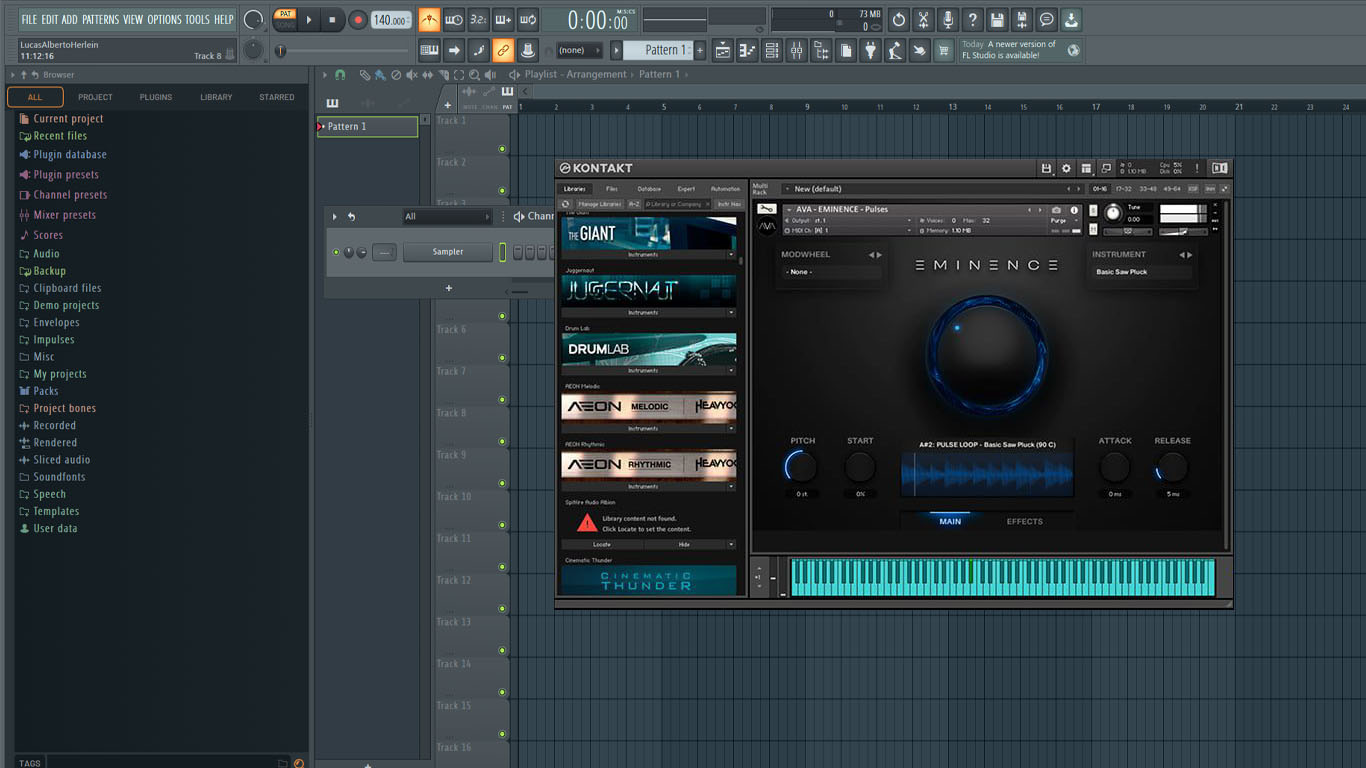Open the TOOLS menu
This screenshot has width=1366, height=768.
[x=197, y=19]
